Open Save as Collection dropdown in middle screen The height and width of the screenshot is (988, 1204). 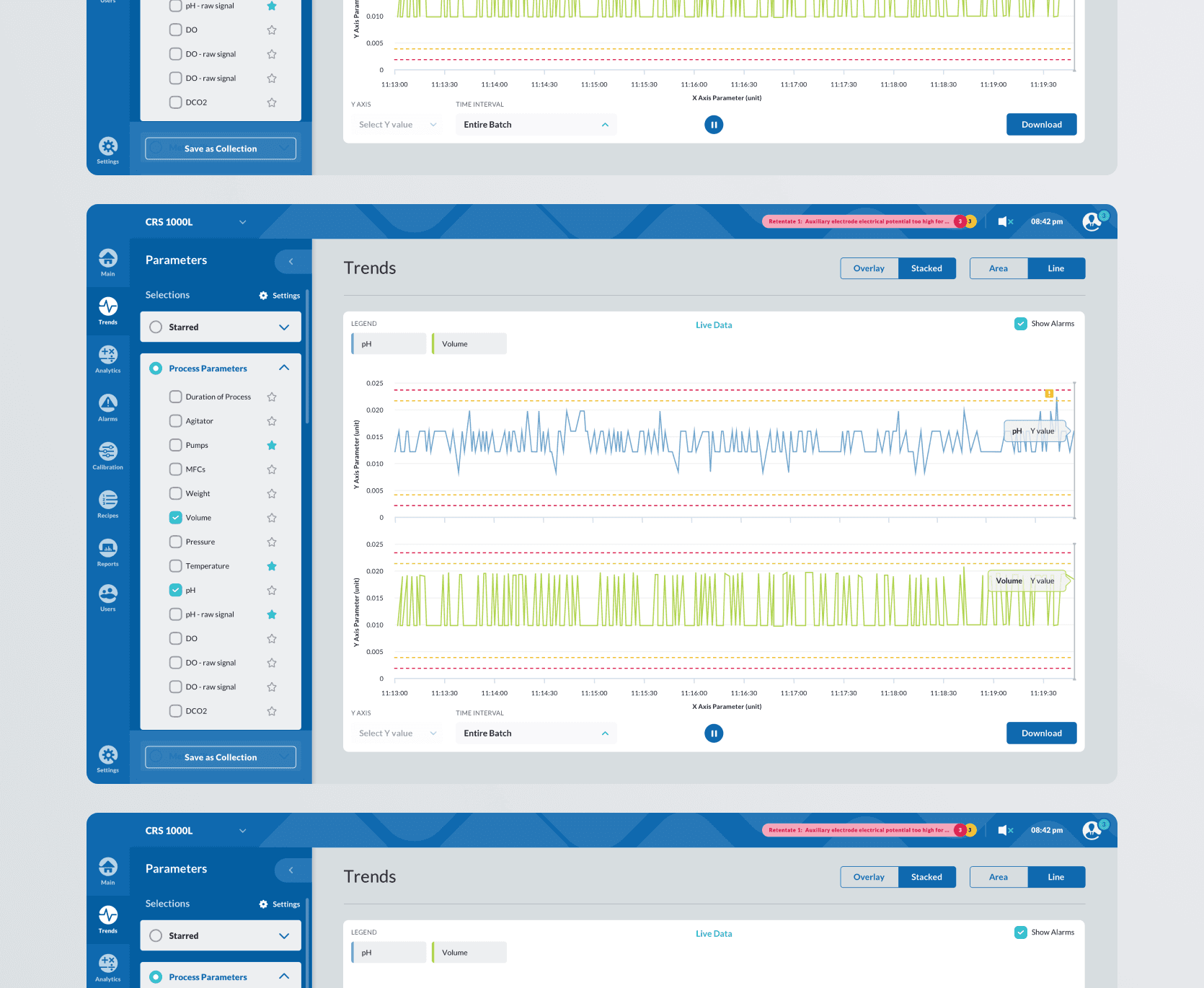221,757
